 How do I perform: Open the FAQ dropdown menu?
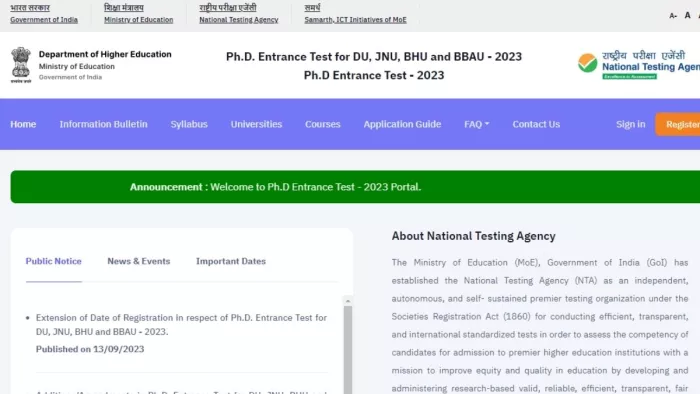[x=476, y=124]
